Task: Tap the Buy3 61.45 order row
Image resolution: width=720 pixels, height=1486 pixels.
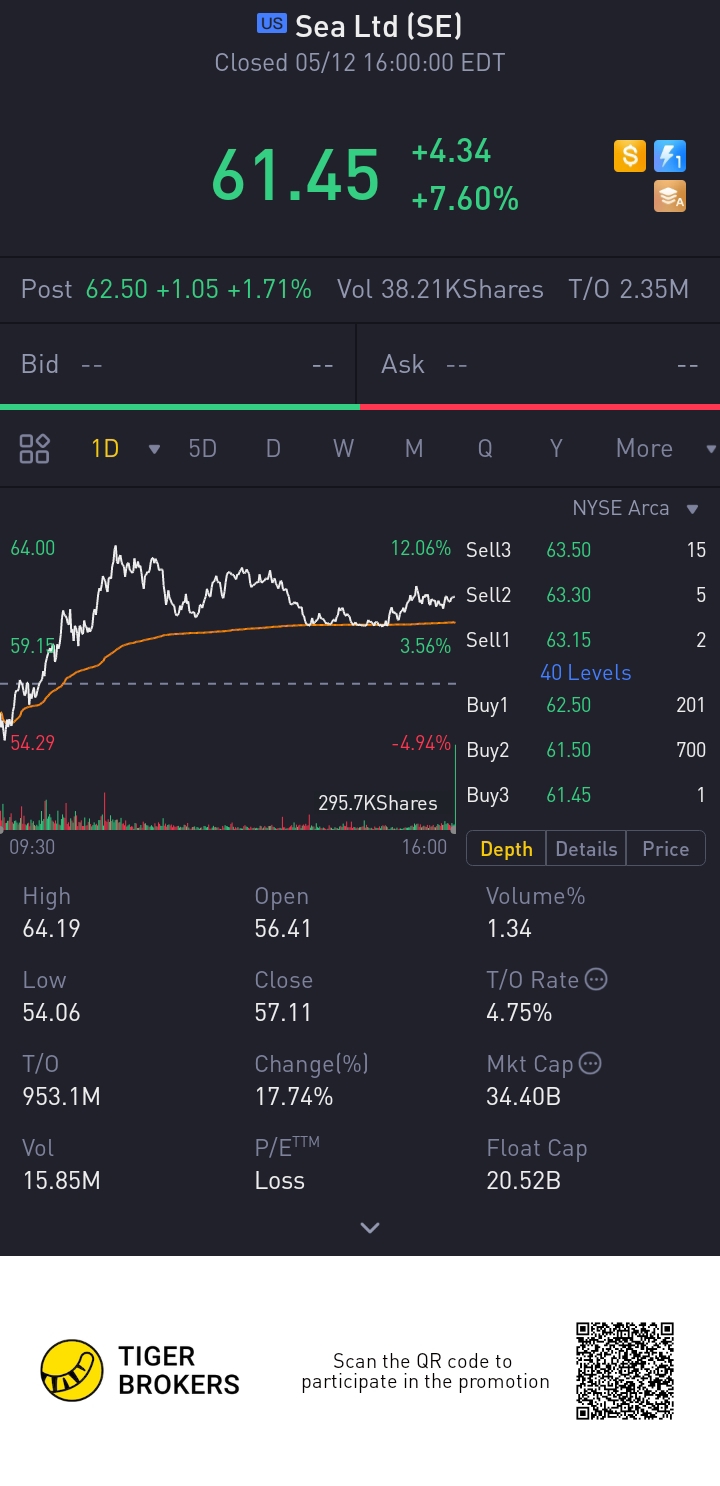Action: click(x=586, y=795)
